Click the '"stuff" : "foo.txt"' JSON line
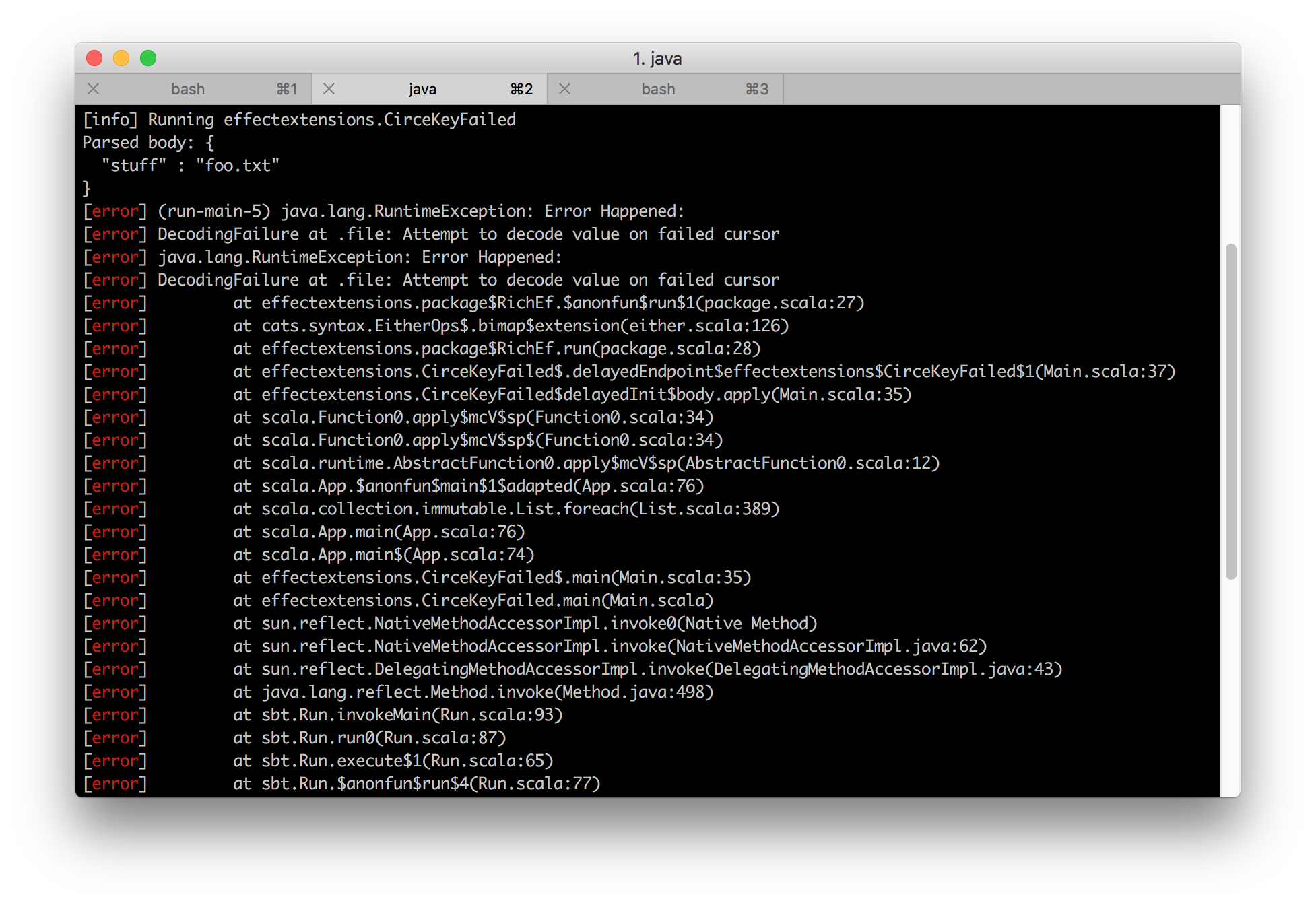The width and height of the screenshot is (1316, 905). [190, 166]
